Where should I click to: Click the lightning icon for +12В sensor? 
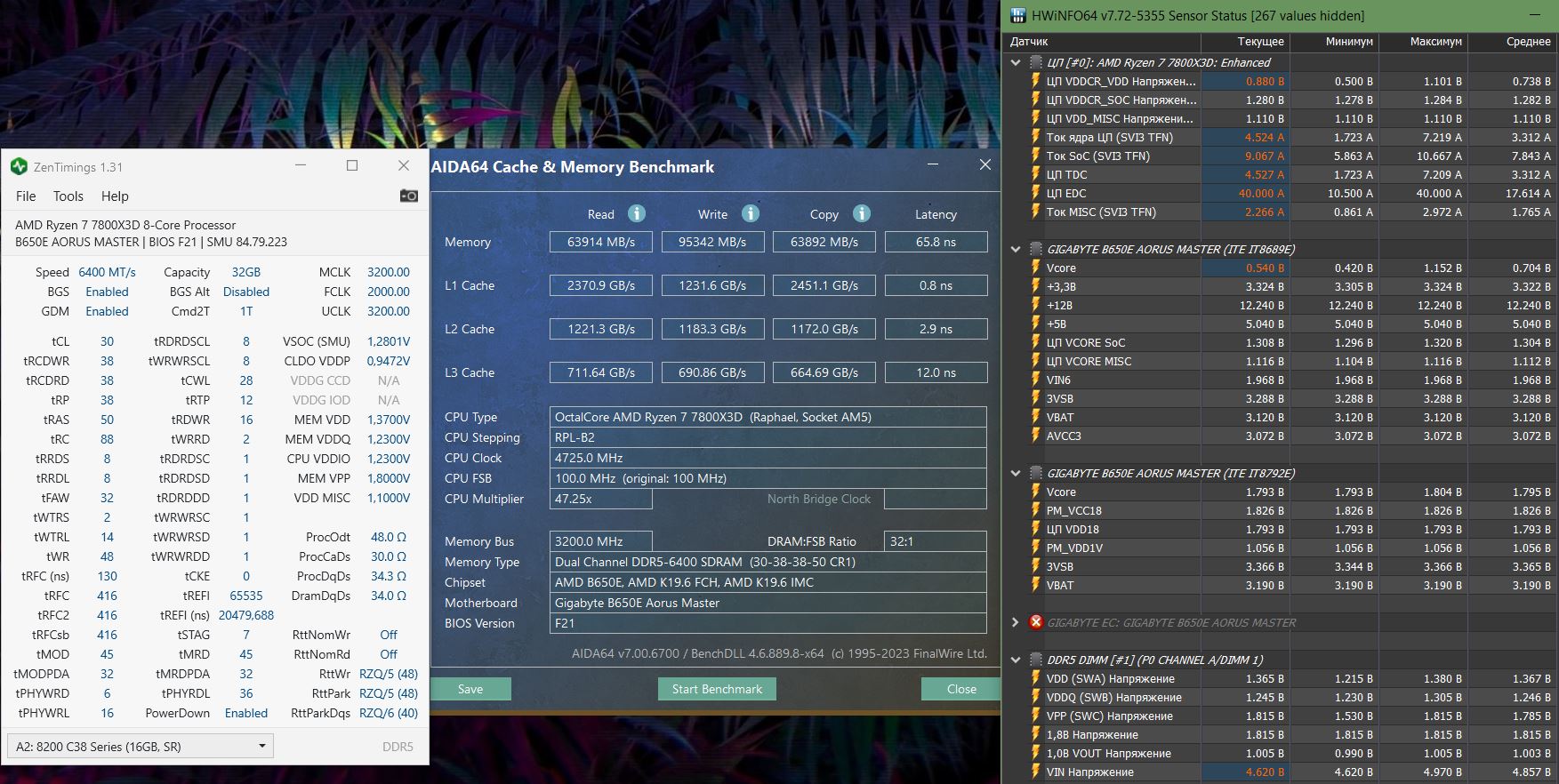pyautogui.click(x=1035, y=305)
